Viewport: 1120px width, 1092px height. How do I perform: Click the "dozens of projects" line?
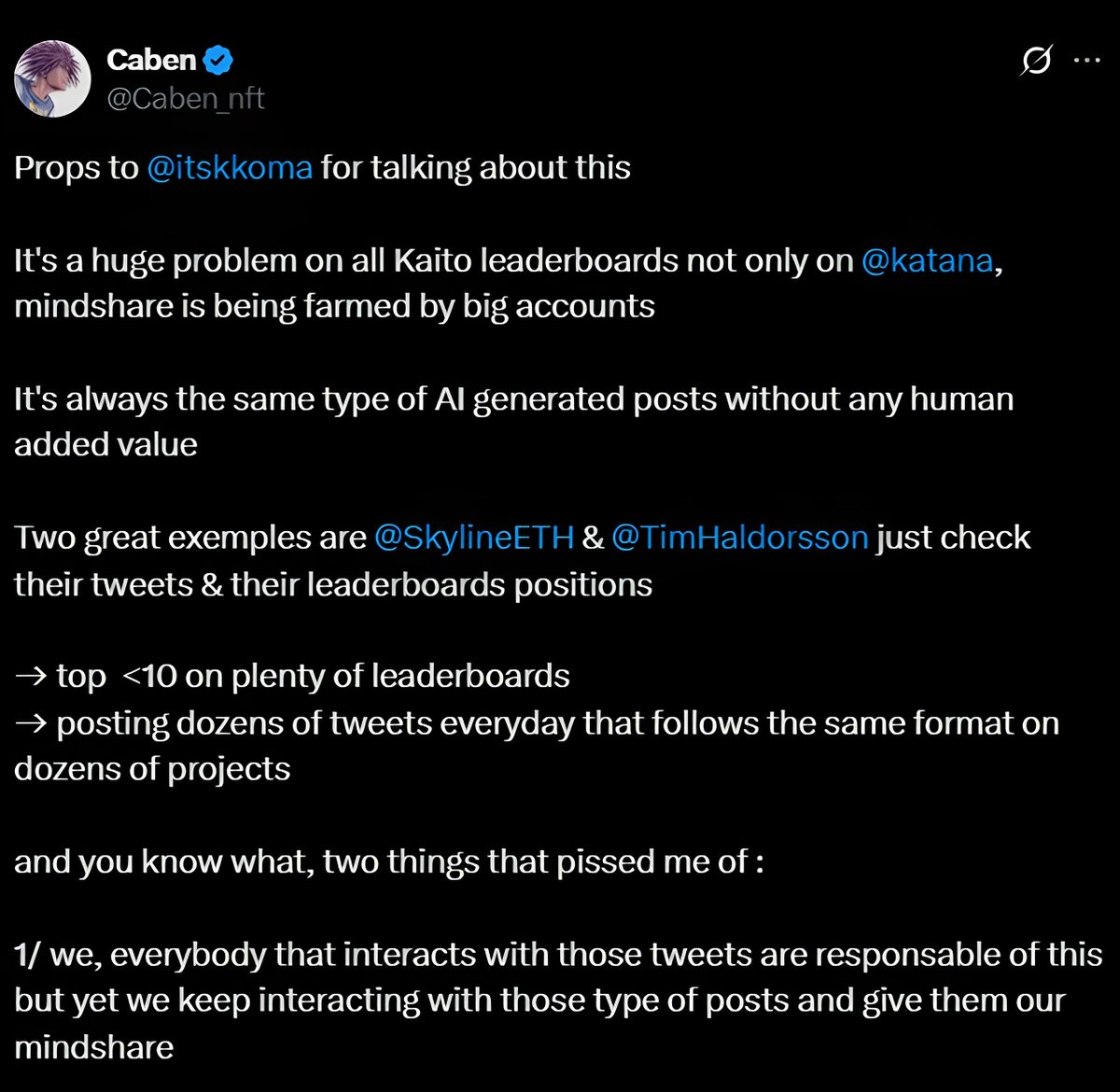[x=152, y=769]
